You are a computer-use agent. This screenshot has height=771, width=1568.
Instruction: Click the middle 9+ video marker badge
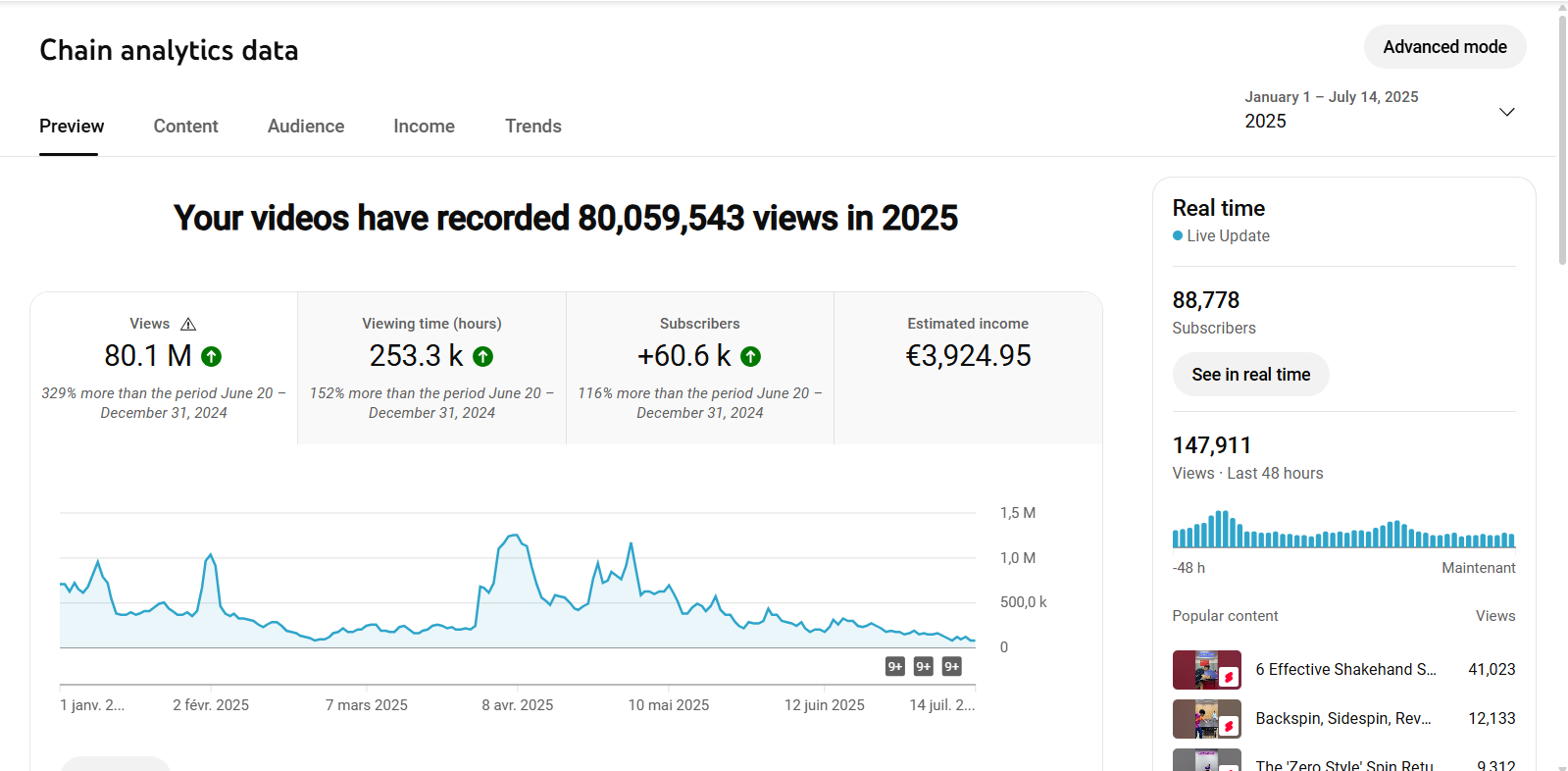pos(923,667)
